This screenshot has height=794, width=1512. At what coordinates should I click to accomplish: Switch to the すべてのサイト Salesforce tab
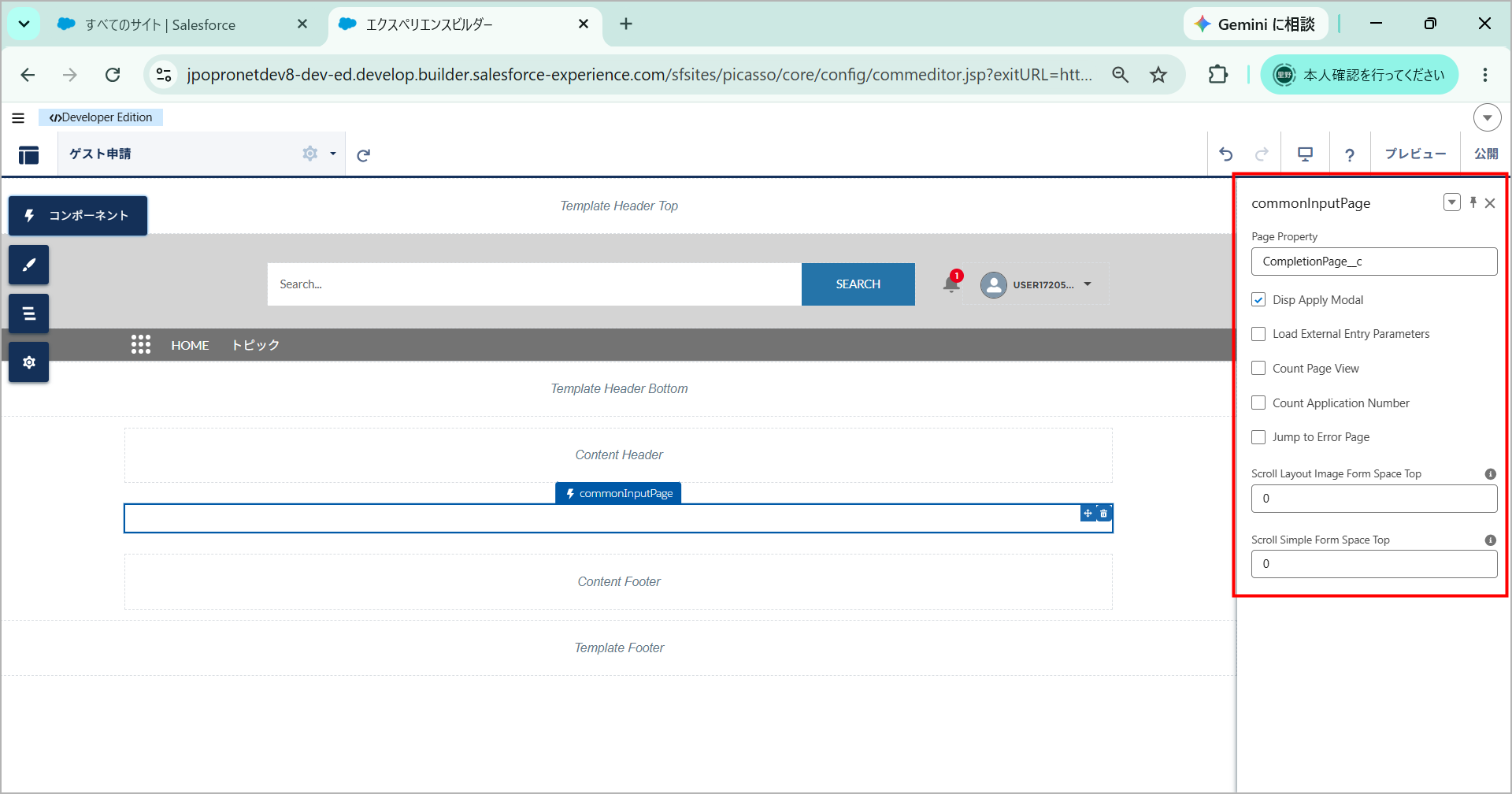[x=161, y=24]
